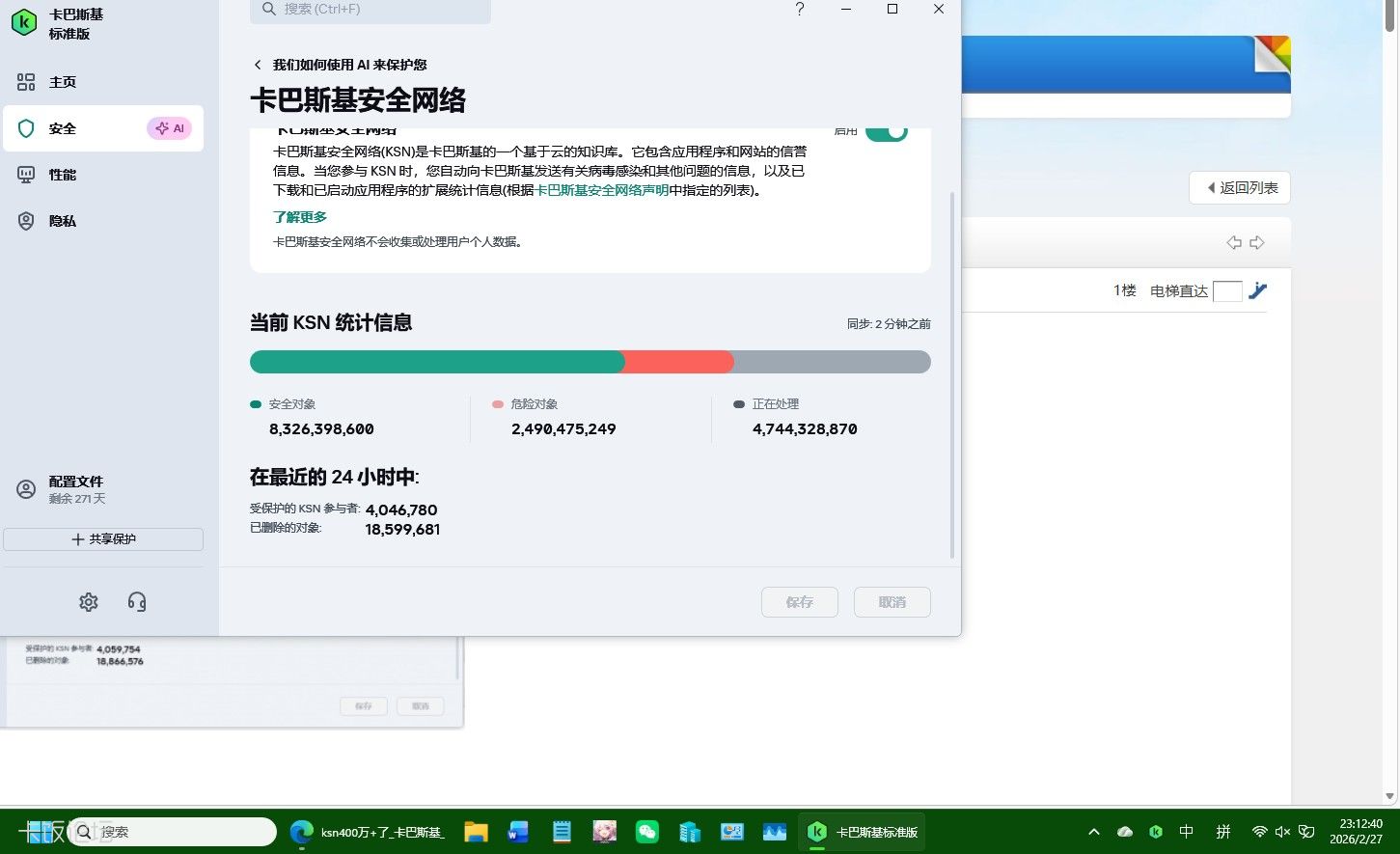Open File Explorer from the taskbar

pos(476,832)
